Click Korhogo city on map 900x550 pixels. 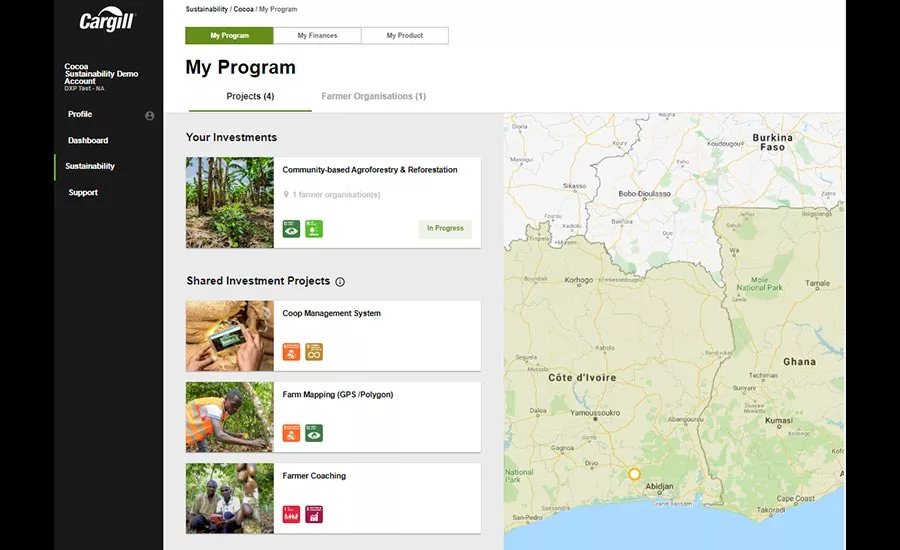(x=579, y=280)
